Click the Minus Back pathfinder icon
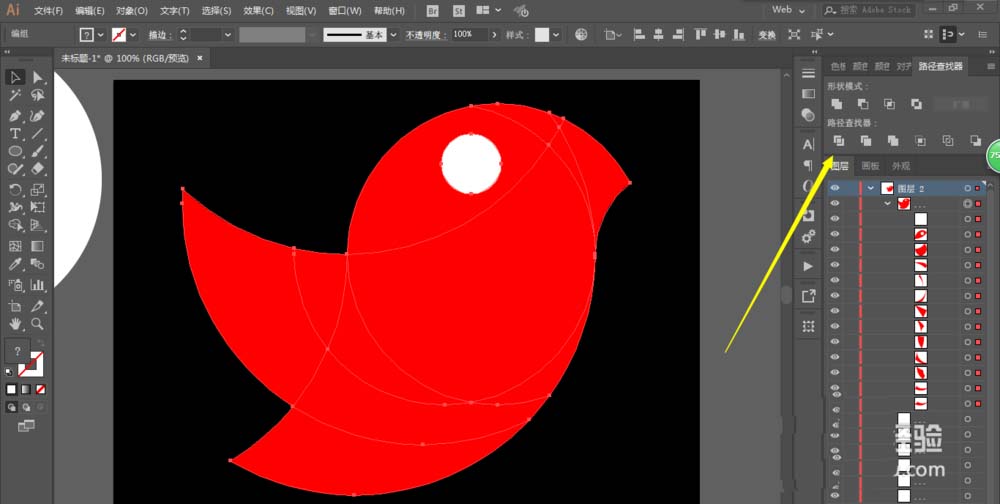Viewport: 1000px width, 504px height. (x=975, y=141)
